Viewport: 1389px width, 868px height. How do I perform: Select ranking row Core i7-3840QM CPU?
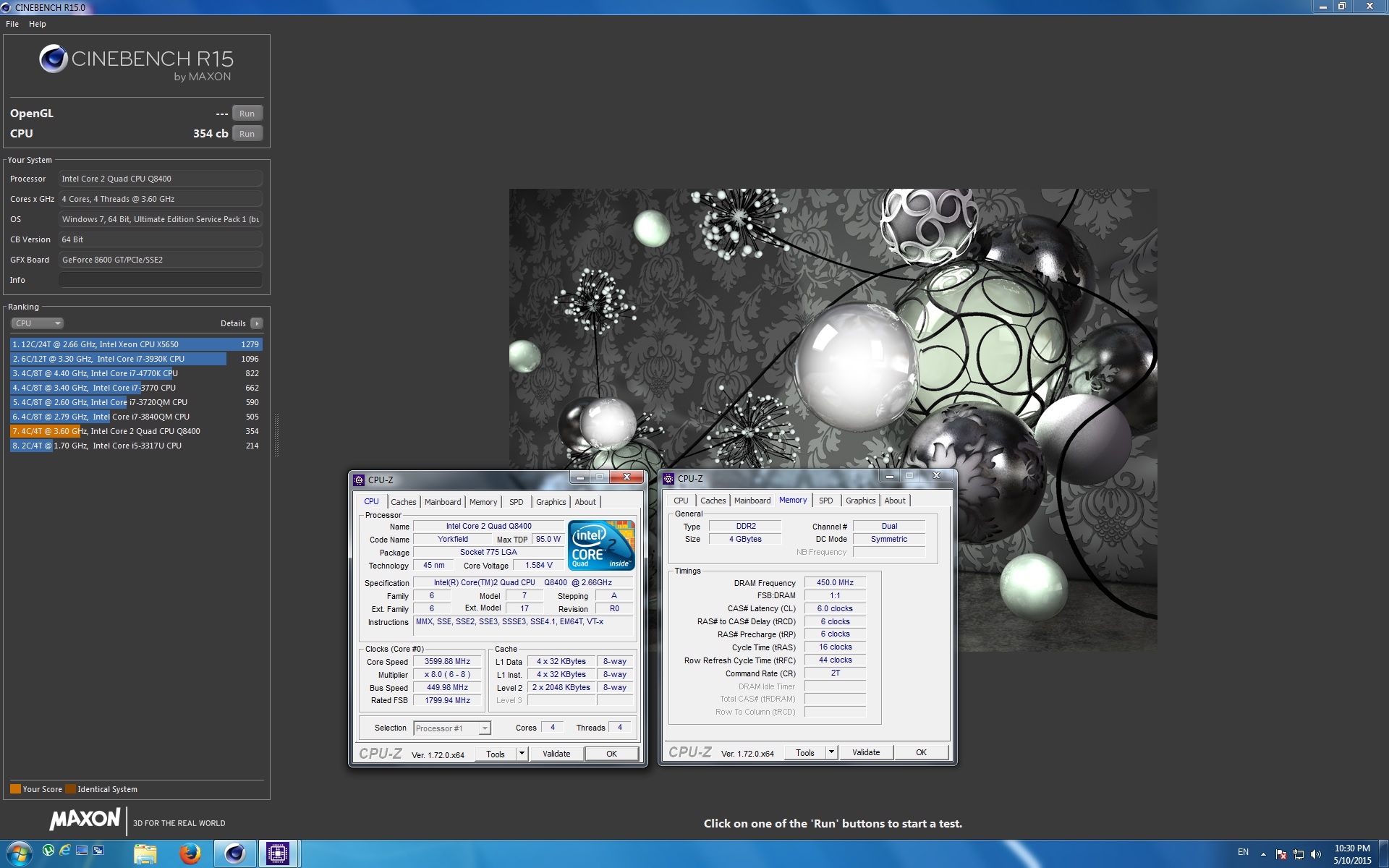coord(136,417)
